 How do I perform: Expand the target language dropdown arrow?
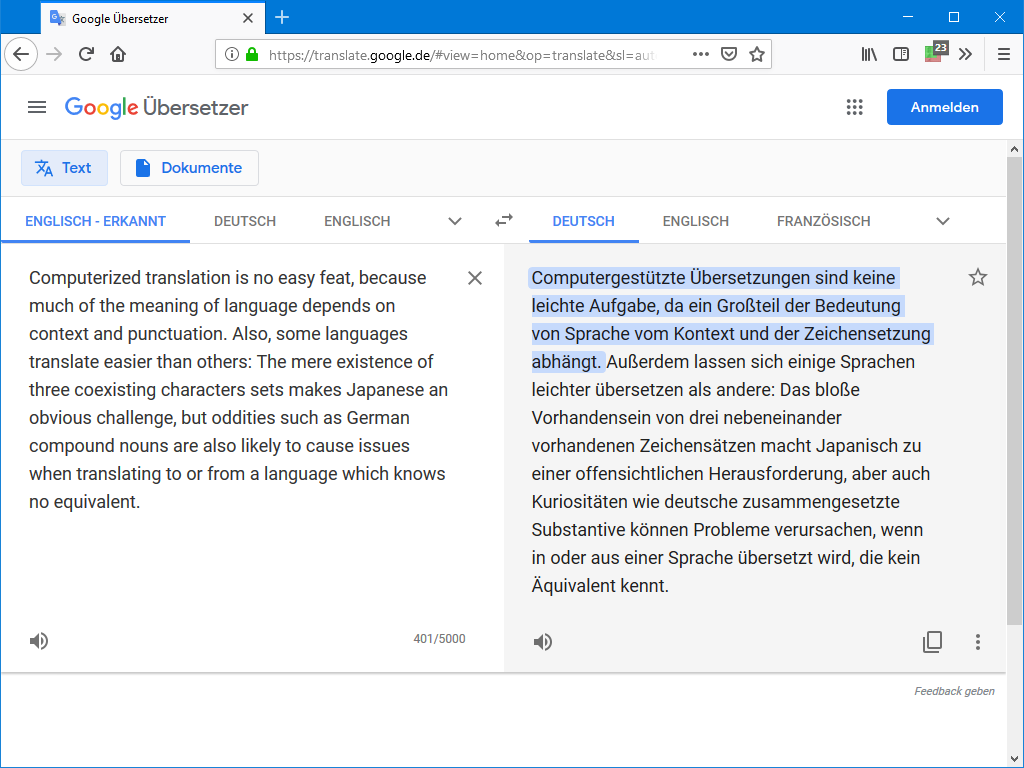tap(942, 221)
